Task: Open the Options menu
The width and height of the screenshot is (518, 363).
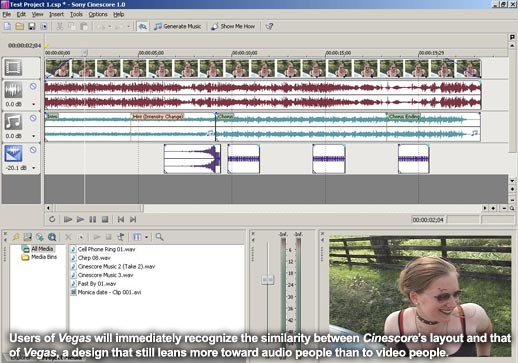Action: [x=98, y=14]
